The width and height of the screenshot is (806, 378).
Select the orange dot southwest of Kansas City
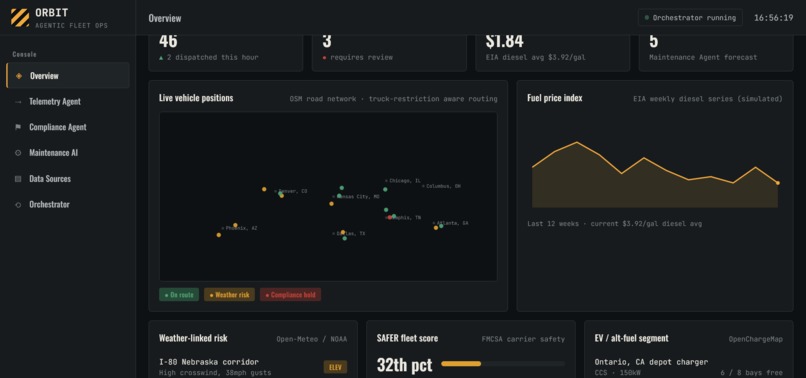(x=332, y=204)
